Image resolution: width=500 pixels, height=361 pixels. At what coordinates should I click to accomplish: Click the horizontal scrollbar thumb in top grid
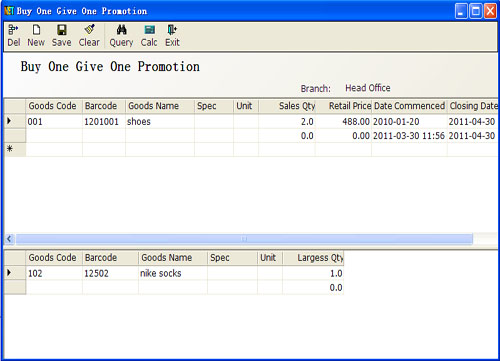244,239
